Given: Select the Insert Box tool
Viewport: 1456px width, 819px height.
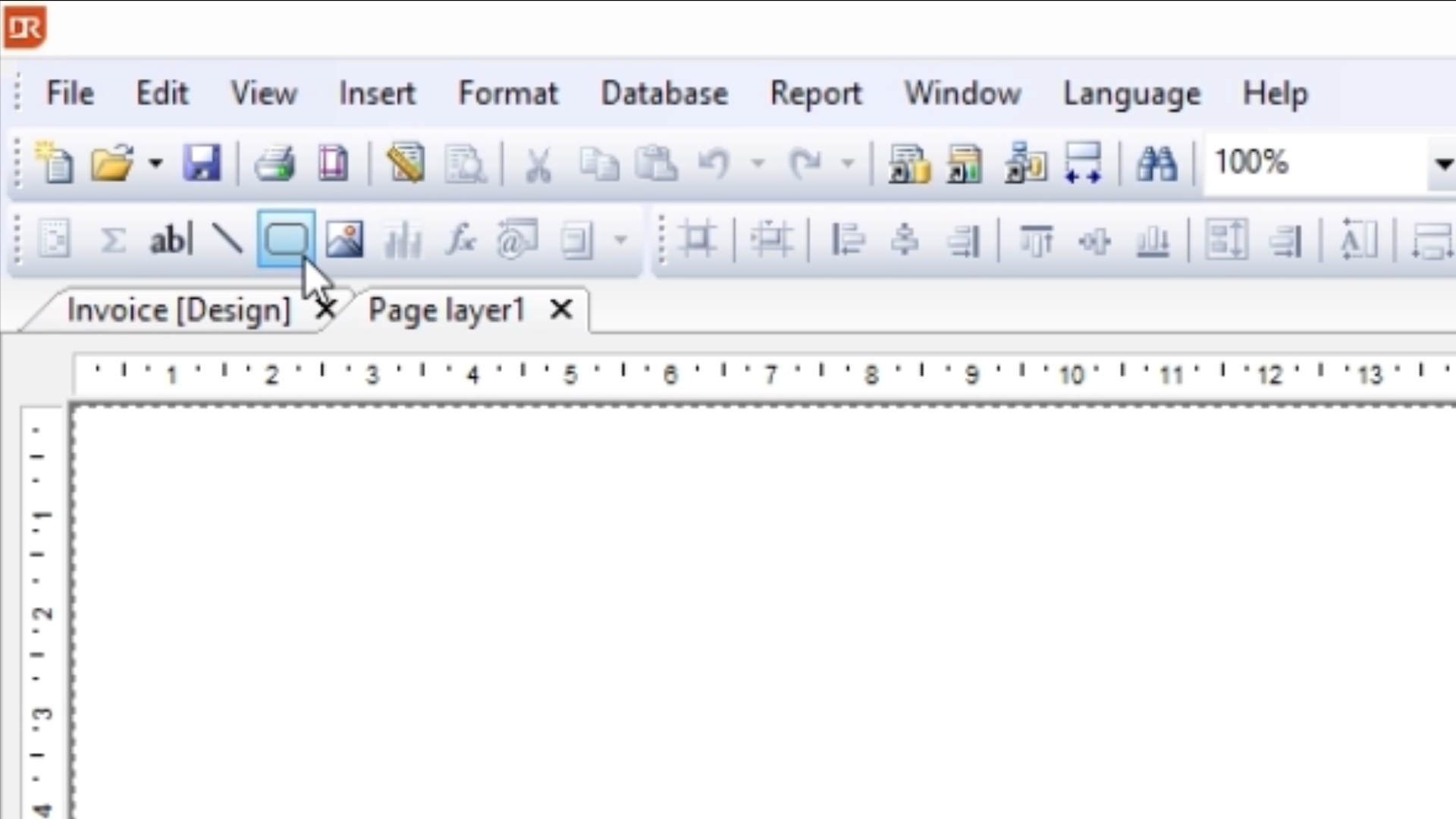Looking at the screenshot, I should click(x=286, y=240).
